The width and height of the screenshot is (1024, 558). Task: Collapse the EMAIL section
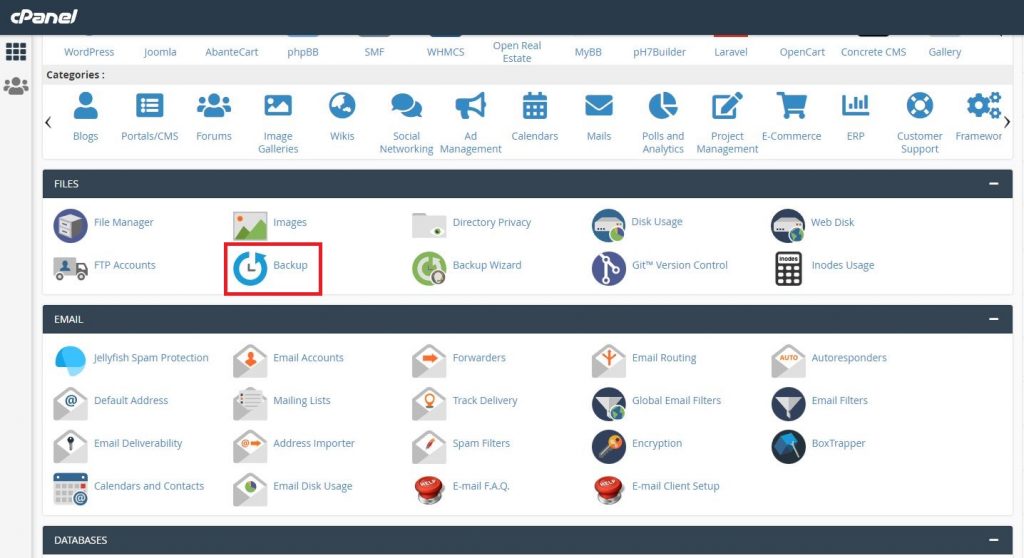click(993, 319)
